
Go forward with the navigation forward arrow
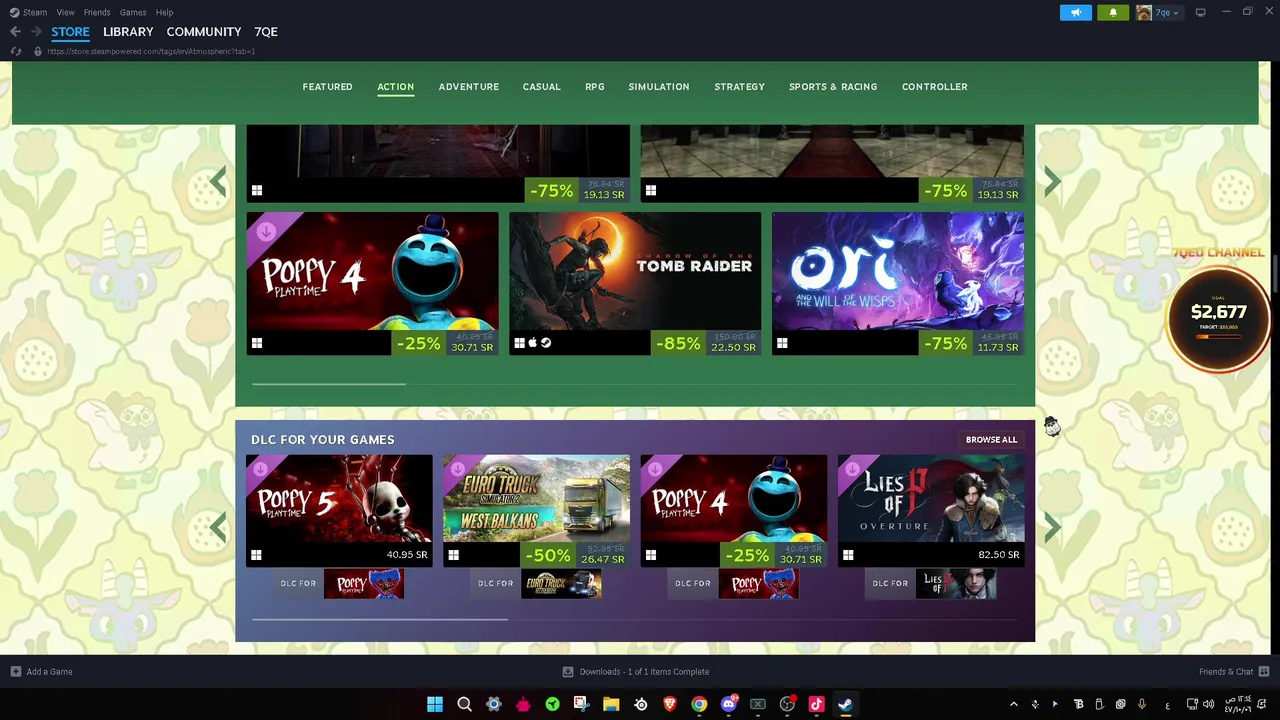pyautogui.click(x=36, y=32)
